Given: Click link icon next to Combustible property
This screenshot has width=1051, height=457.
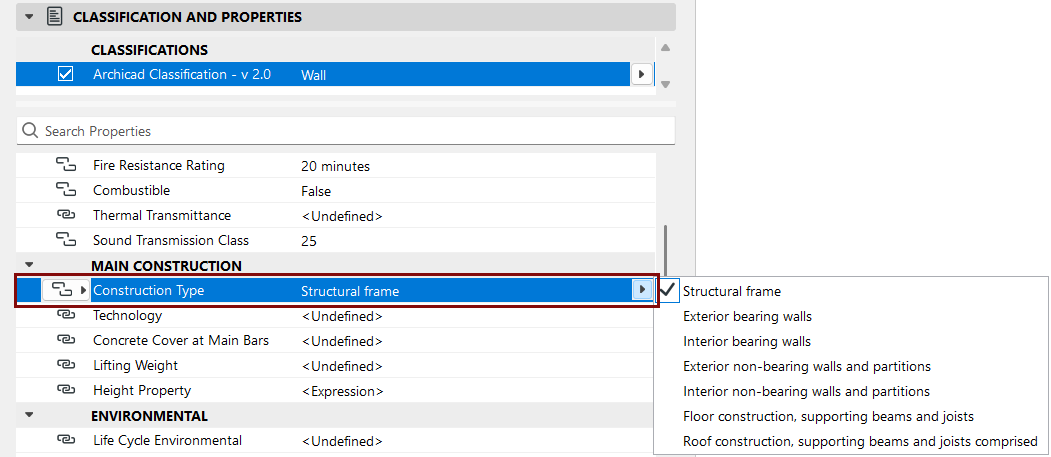Looking at the screenshot, I should pos(65,190).
